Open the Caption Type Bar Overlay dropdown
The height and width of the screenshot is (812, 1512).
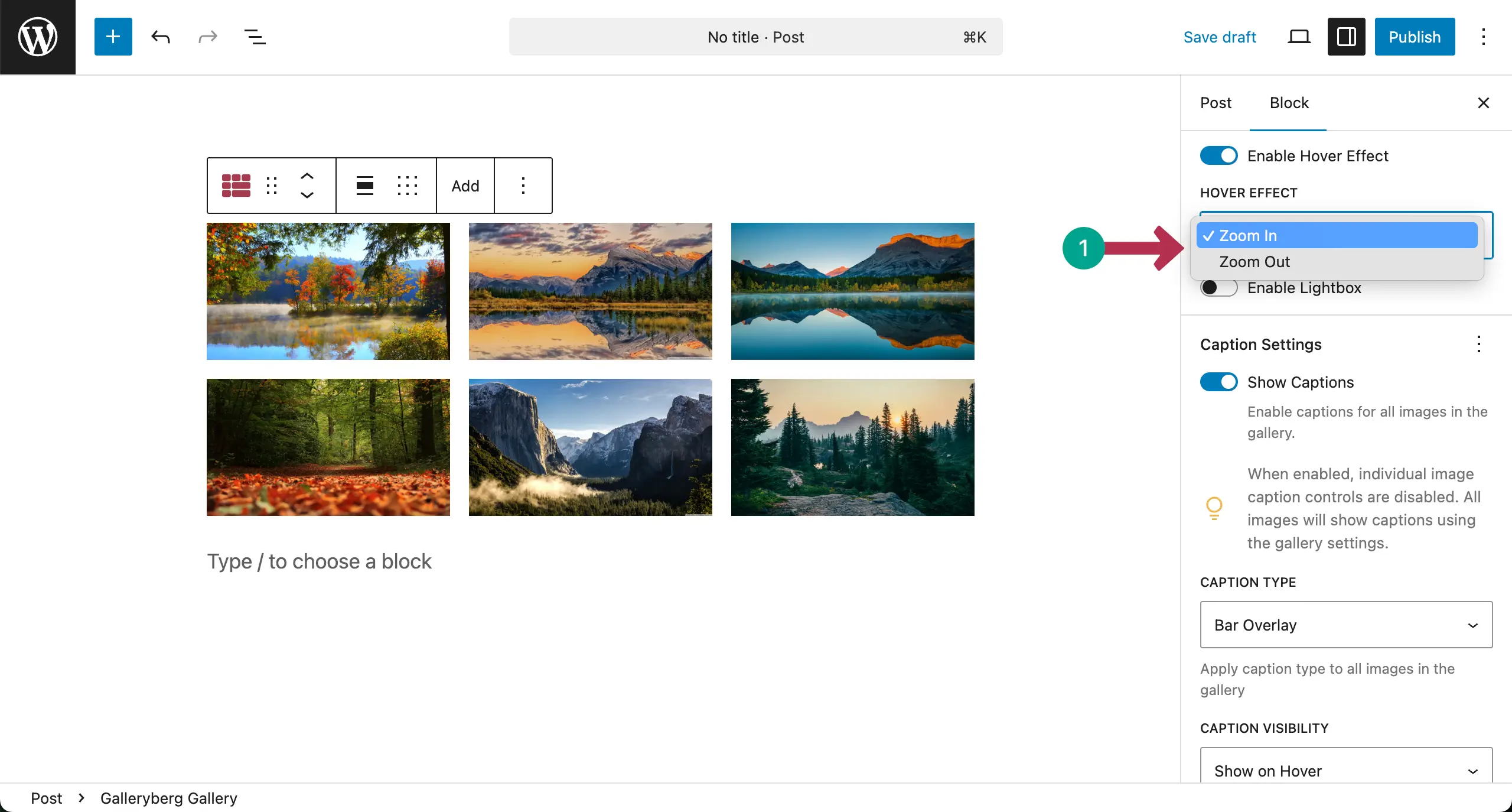pyautogui.click(x=1346, y=625)
